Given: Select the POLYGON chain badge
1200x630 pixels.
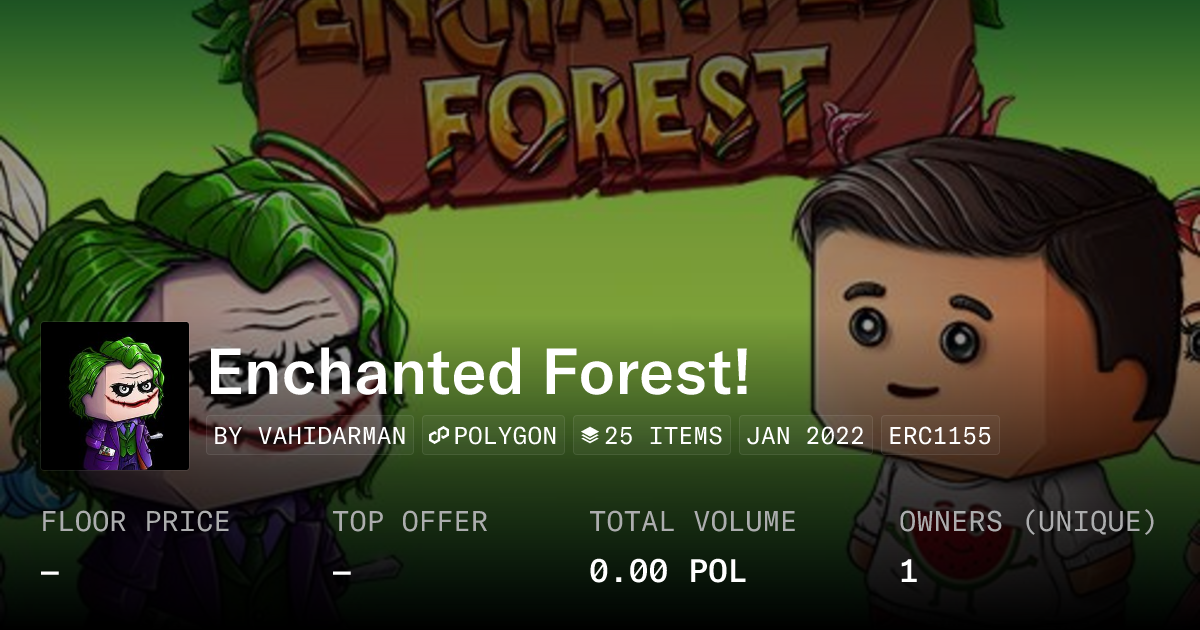Looking at the screenshot, I should [493, 436].
